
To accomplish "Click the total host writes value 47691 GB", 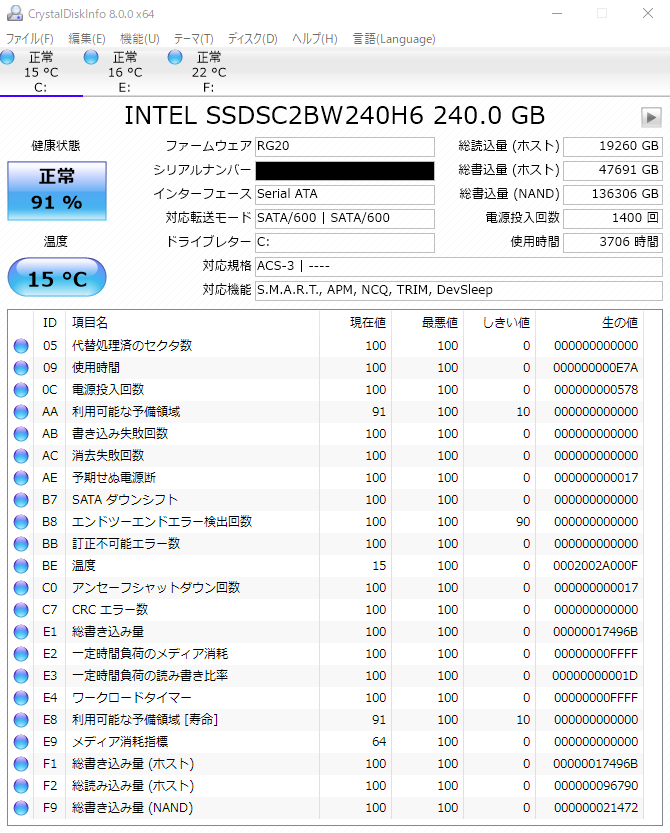I will [x=613, y=171].
